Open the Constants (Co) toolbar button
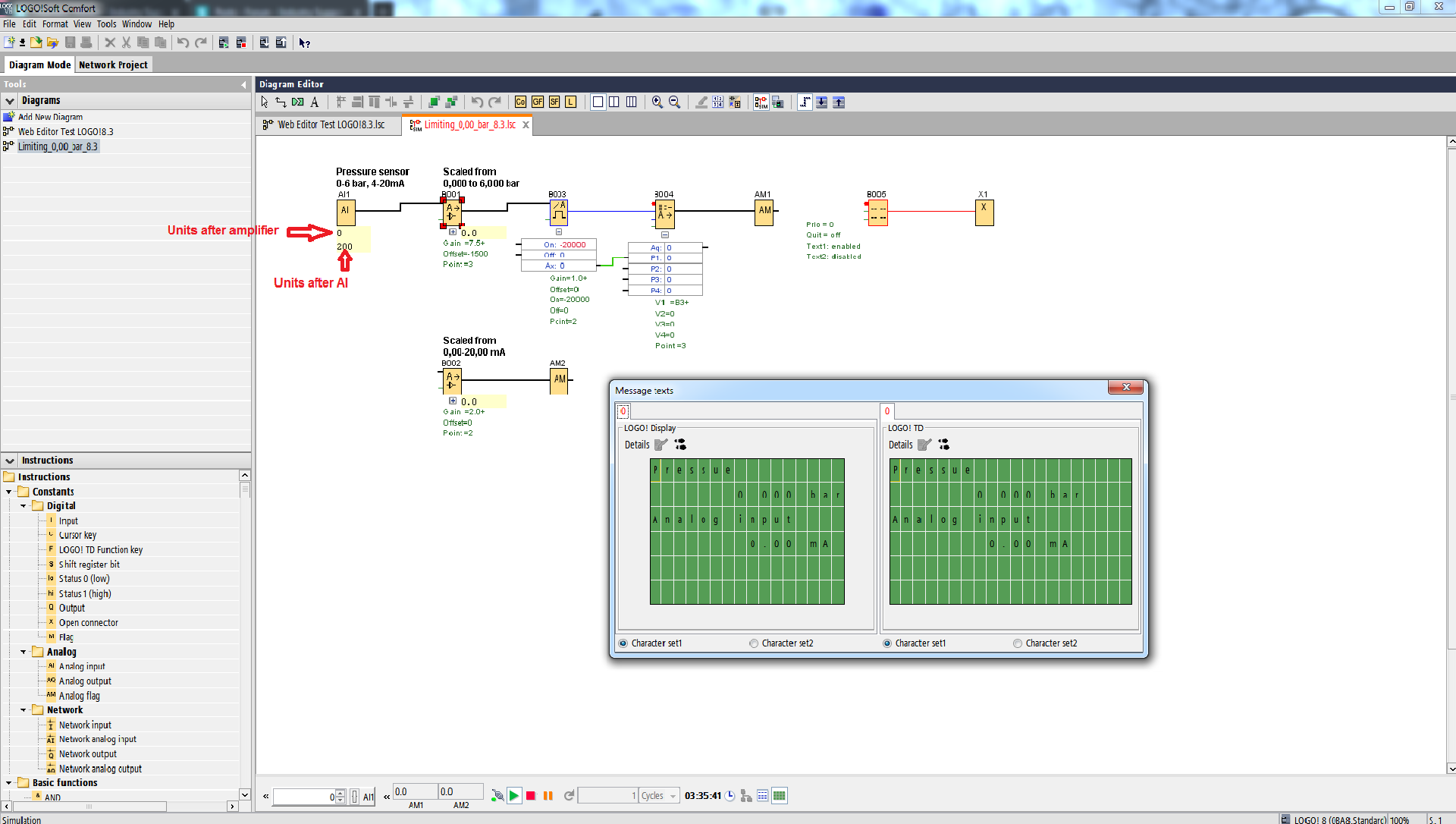1456x824 pixels. coord(520,102)
